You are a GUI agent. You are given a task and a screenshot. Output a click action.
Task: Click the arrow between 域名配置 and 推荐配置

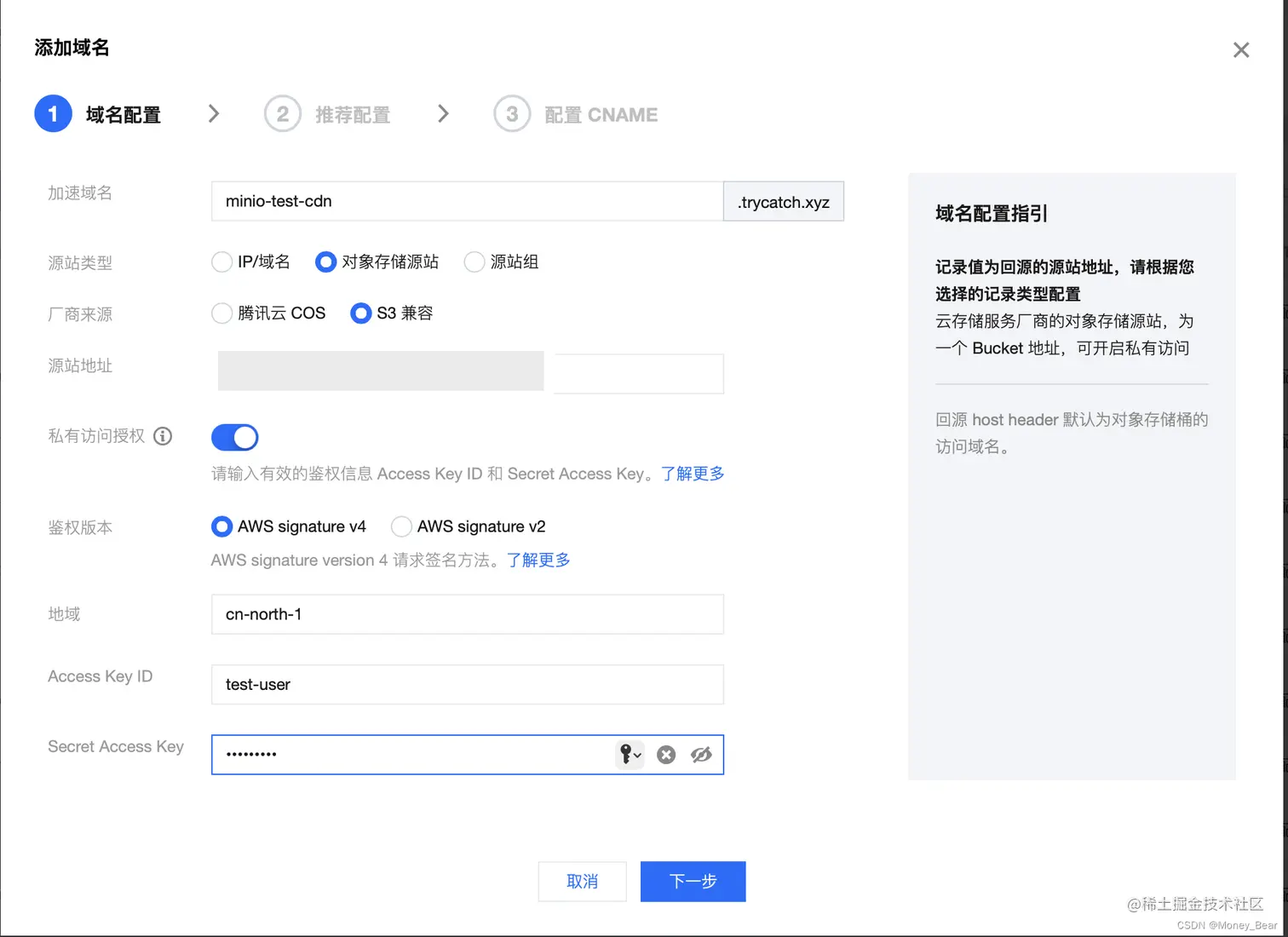pyautogui.click(x=213, y=113)
